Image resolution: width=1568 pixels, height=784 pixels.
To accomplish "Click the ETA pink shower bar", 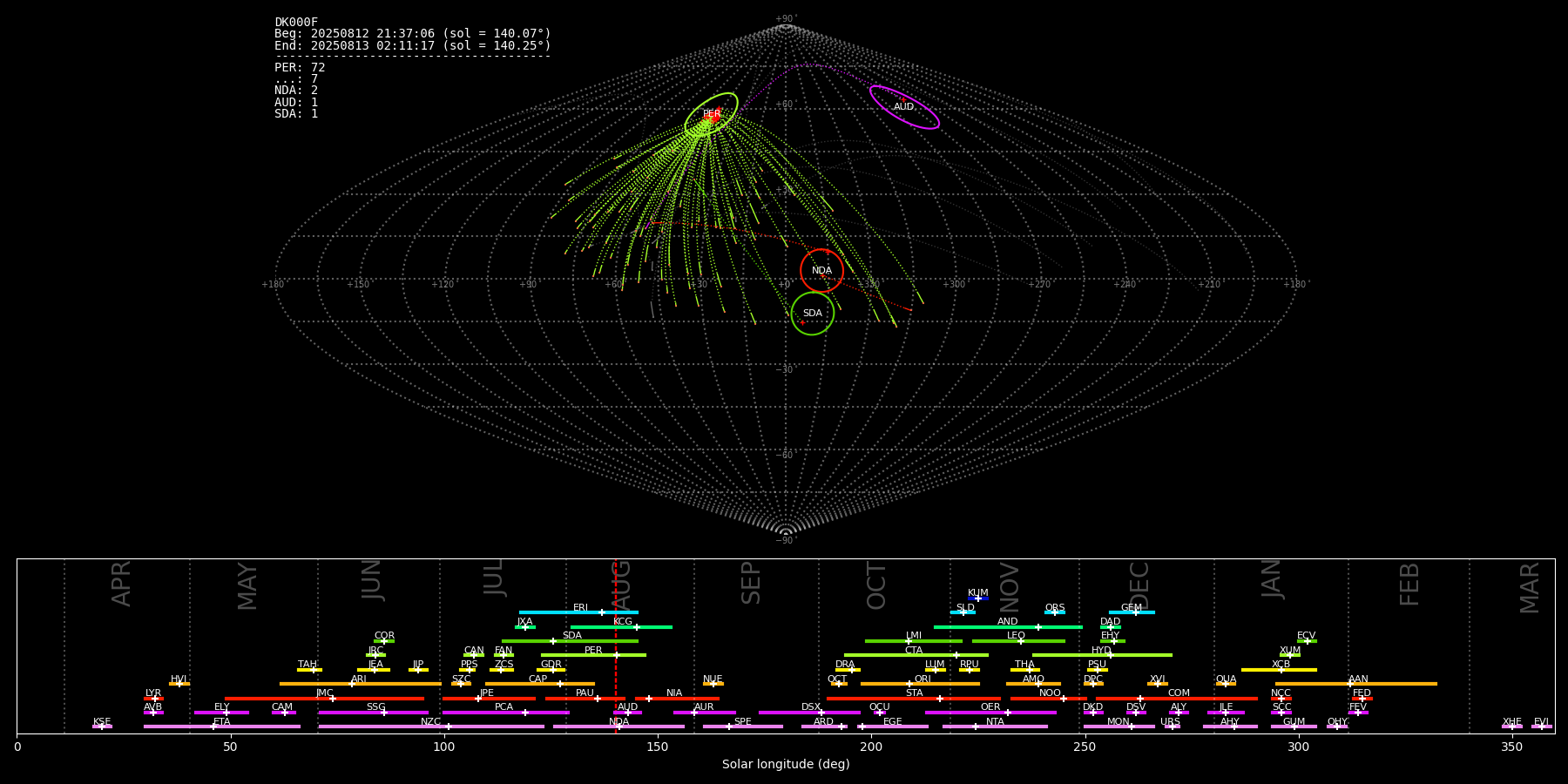I will (x=222, y=727).
